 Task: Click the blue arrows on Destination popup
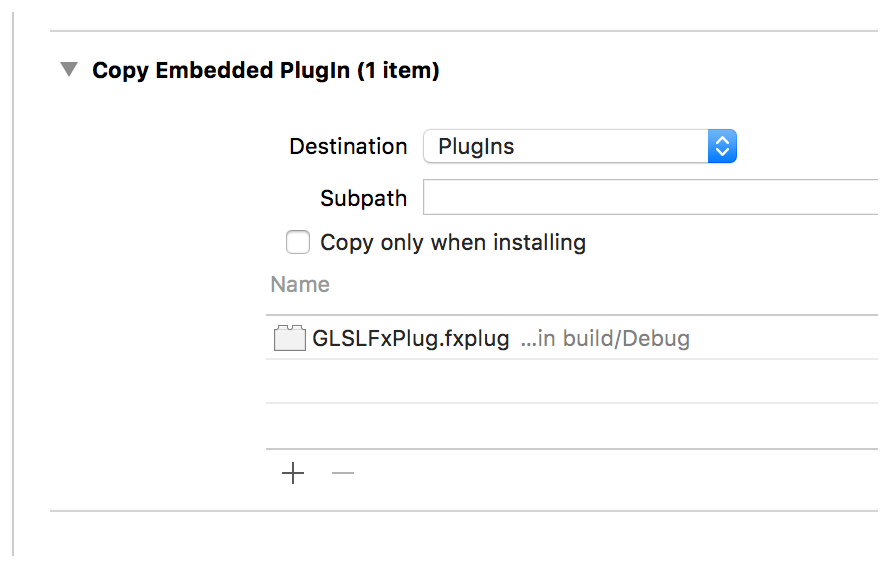[722, 147]
